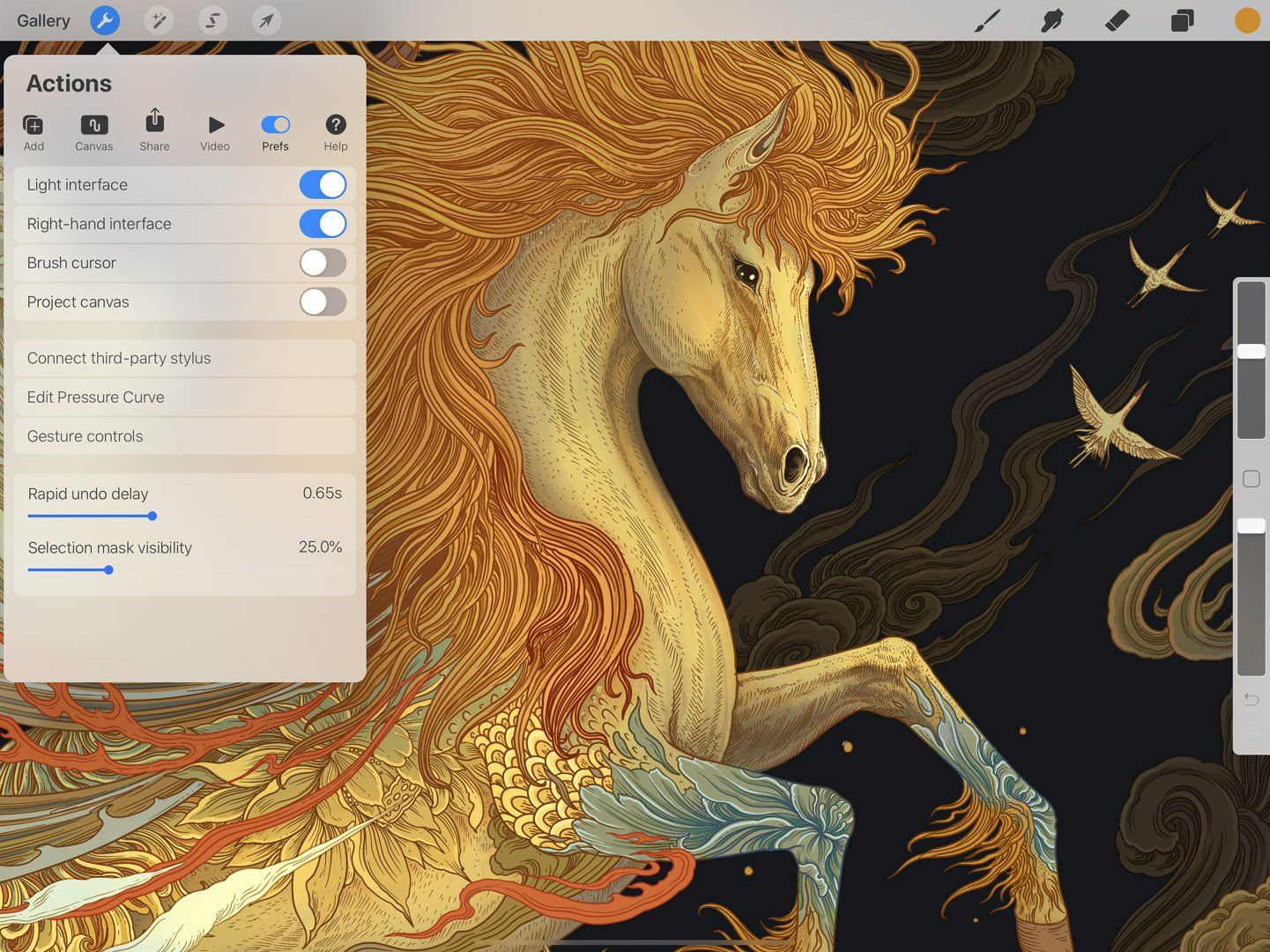This screenshot has height=952, width=1270.
Task: Enable the Brush cursor toggle
Action: click(323, 262)
